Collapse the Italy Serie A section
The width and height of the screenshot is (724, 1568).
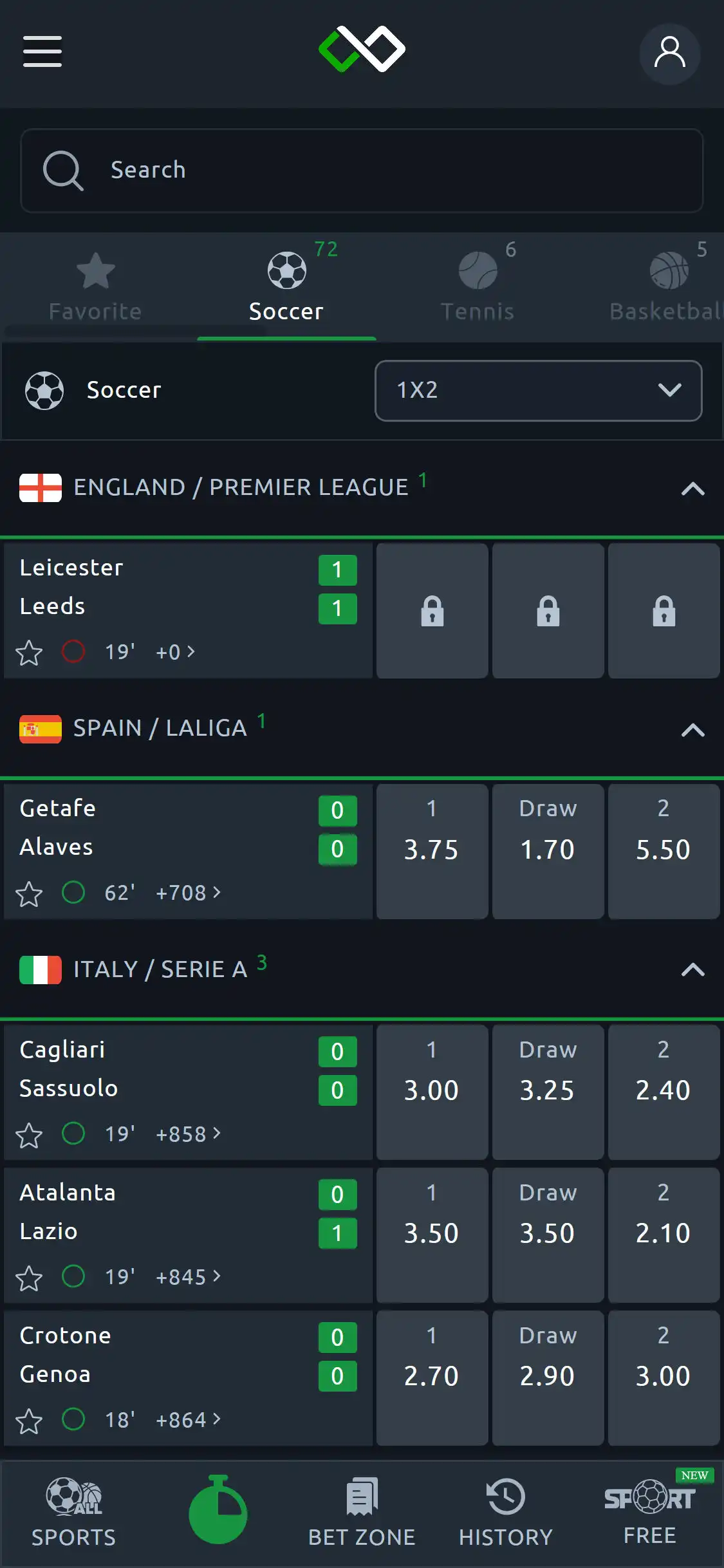tap(692, 970)
